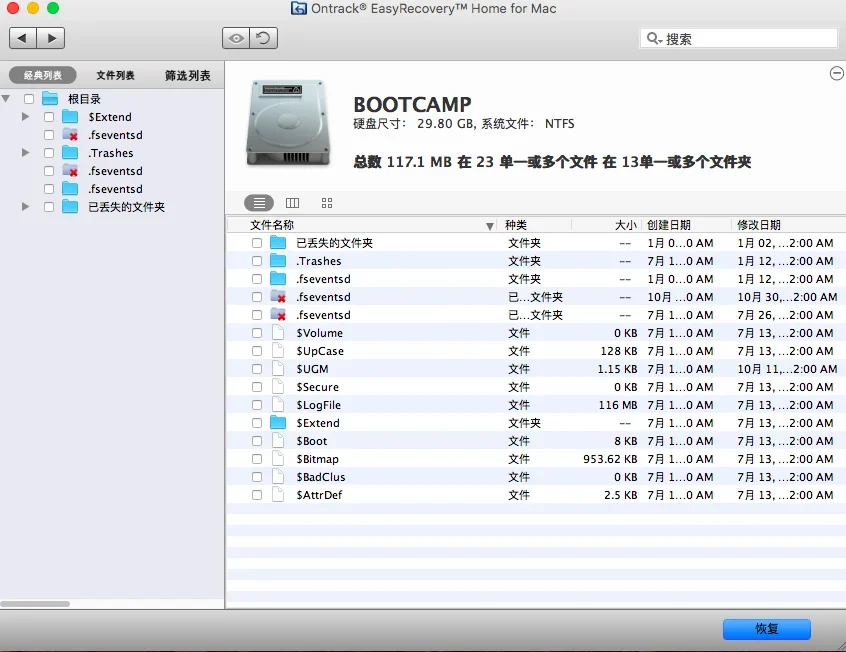Image resolution: width=846 pixels, height=652 pixels.
Task: Click the circular-arrow refresh toolbar icon
Action: coord(264,38)
